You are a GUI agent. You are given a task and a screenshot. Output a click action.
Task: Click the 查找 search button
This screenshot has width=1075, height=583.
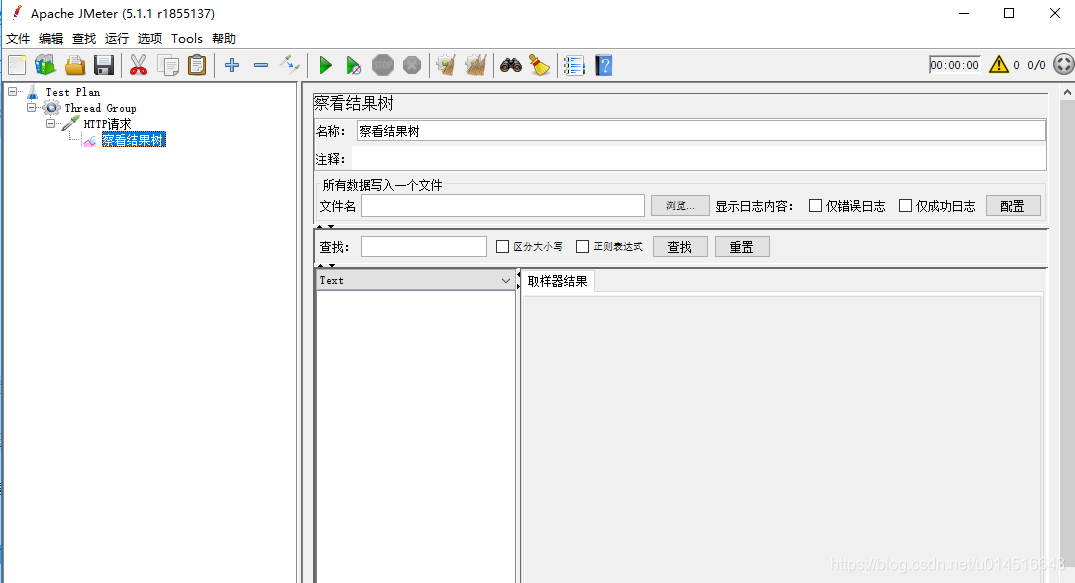pos(679,247)
